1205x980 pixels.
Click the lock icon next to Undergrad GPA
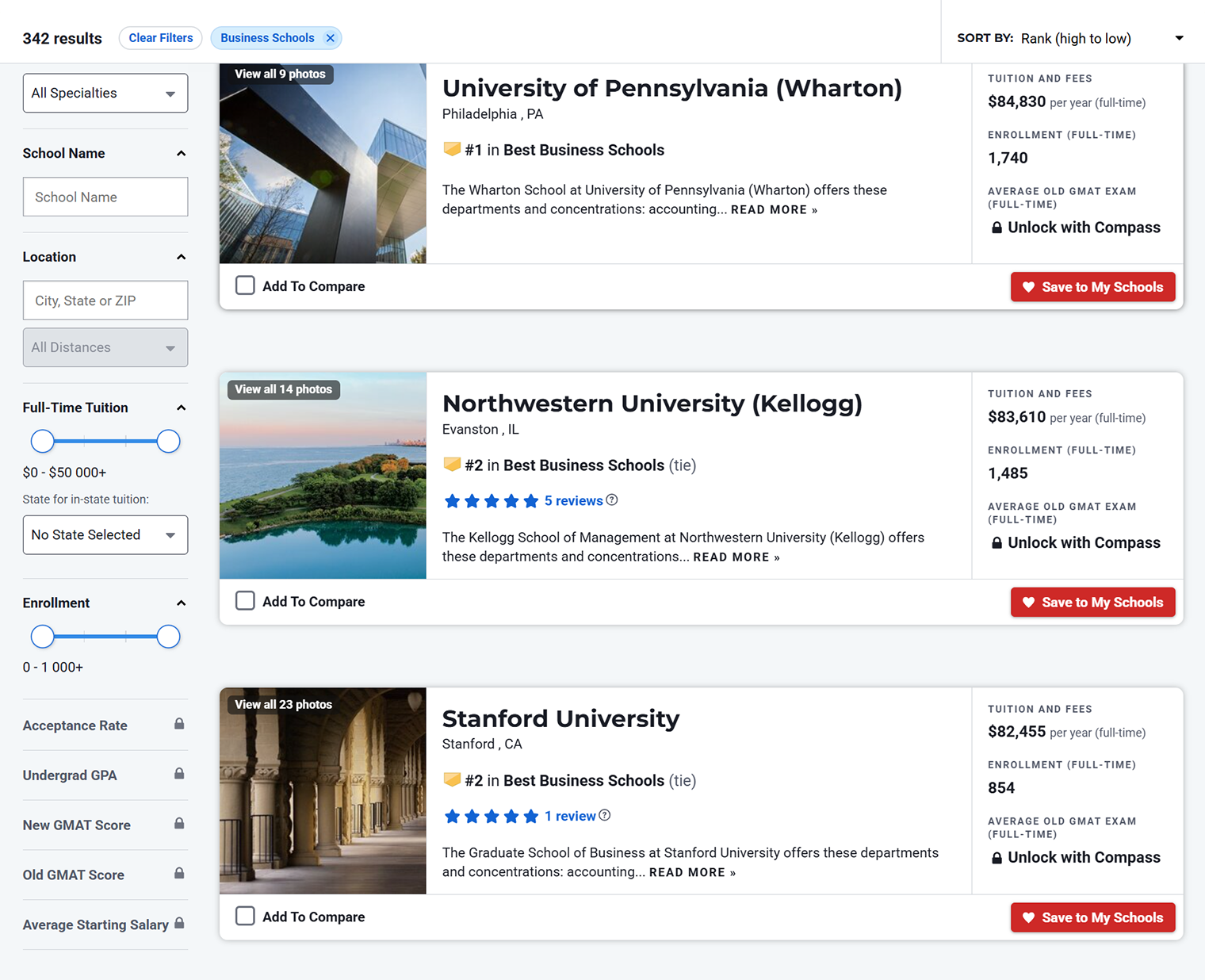pos(179,774)
